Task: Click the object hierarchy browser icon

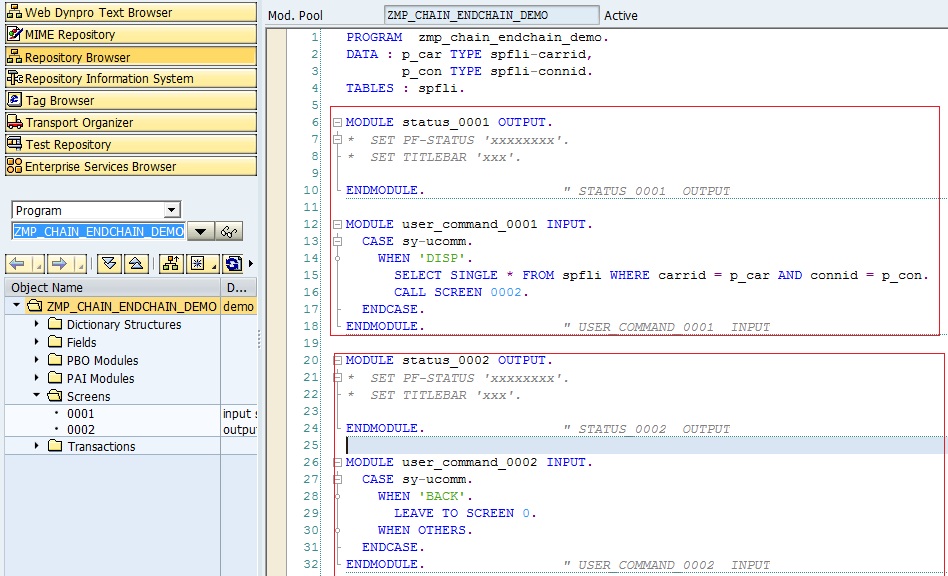Action: pyautogui.click(x=169, y=264)
